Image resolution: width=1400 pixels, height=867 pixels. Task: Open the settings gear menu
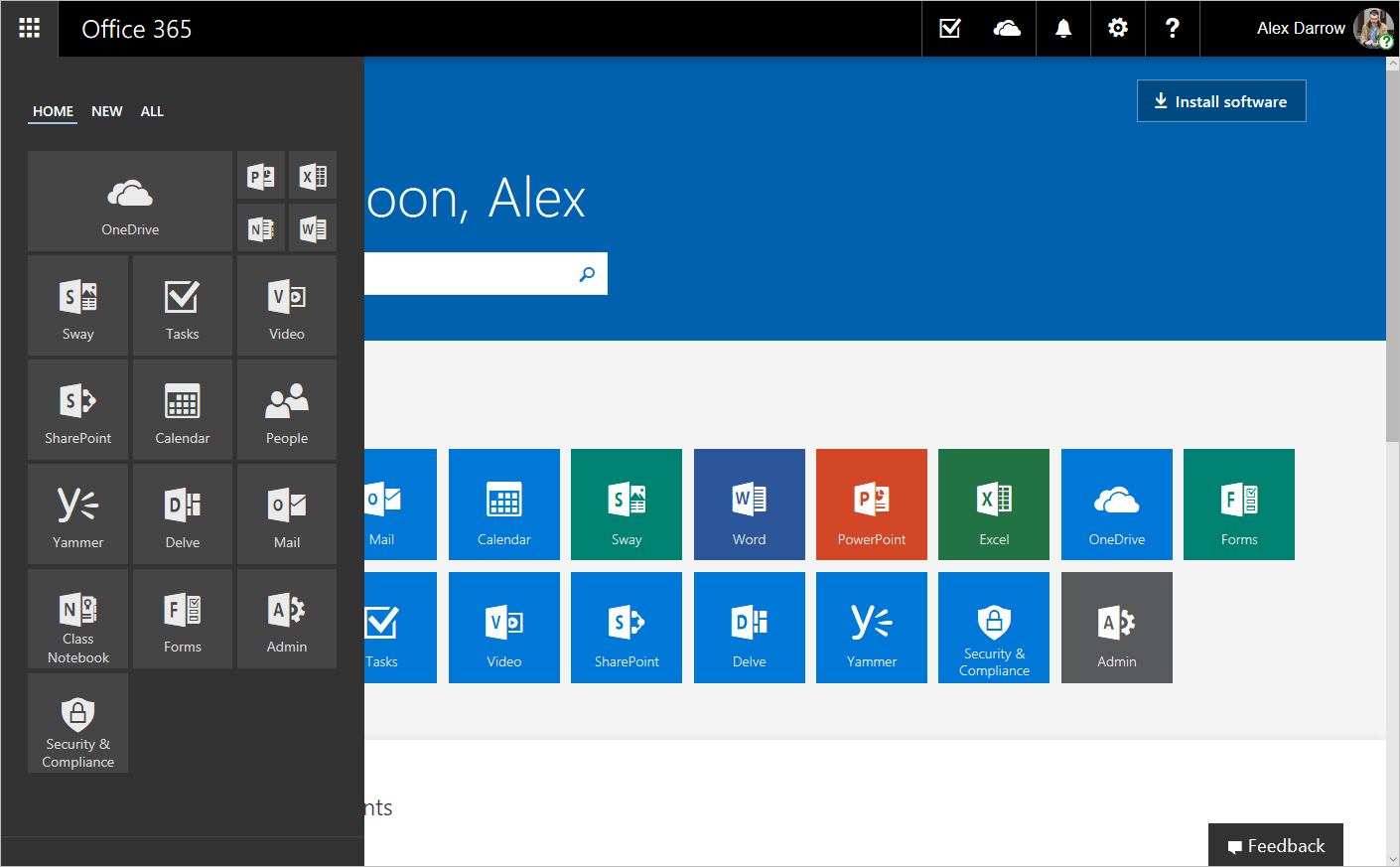[1118, 29]
